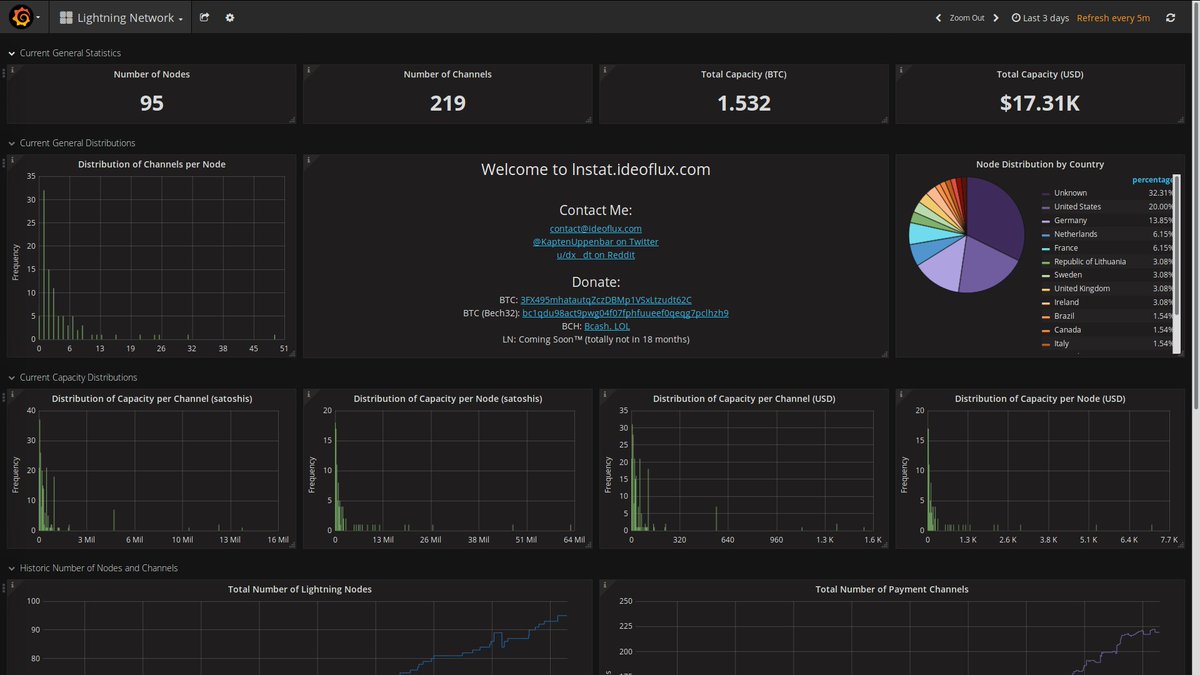Click the Canada legend color swatch
Viewport: 1200px width, 675px height.
point(1046,330)
